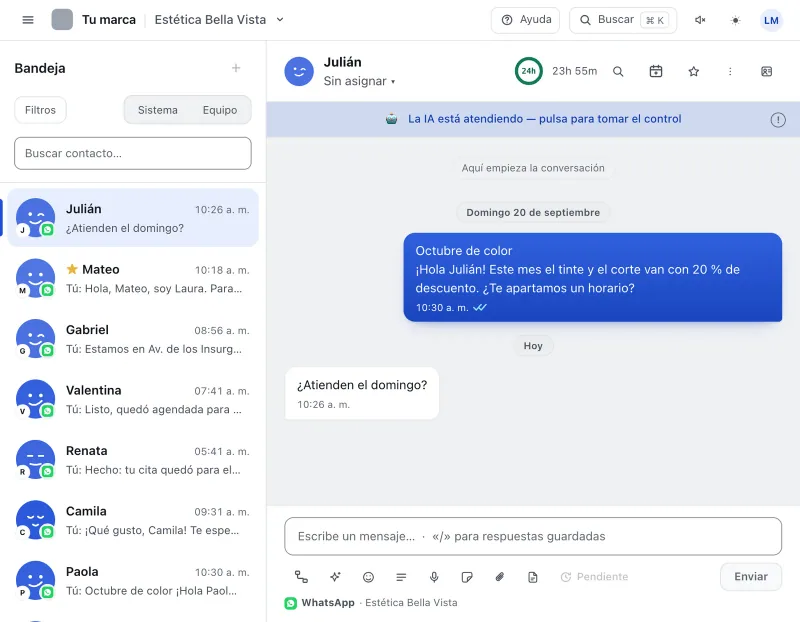
Task: Click Julián's avatar in chat header
Action: (299, 71)
